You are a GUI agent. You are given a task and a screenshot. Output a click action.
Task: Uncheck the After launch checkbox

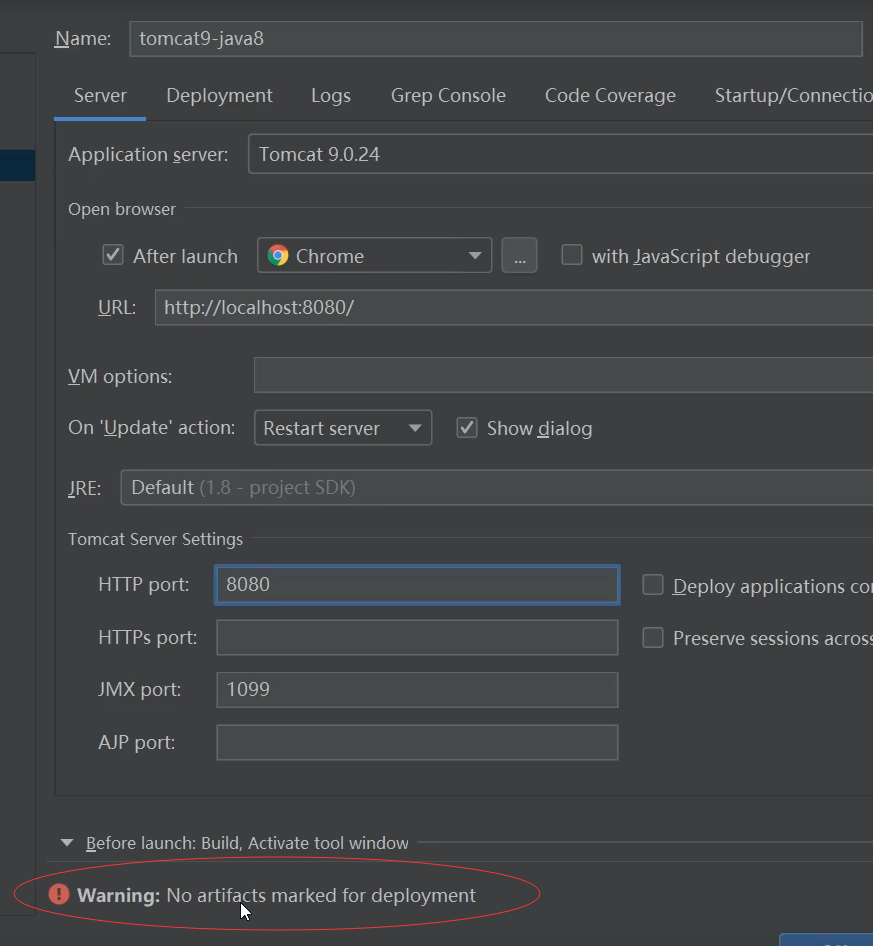point(113,255)
